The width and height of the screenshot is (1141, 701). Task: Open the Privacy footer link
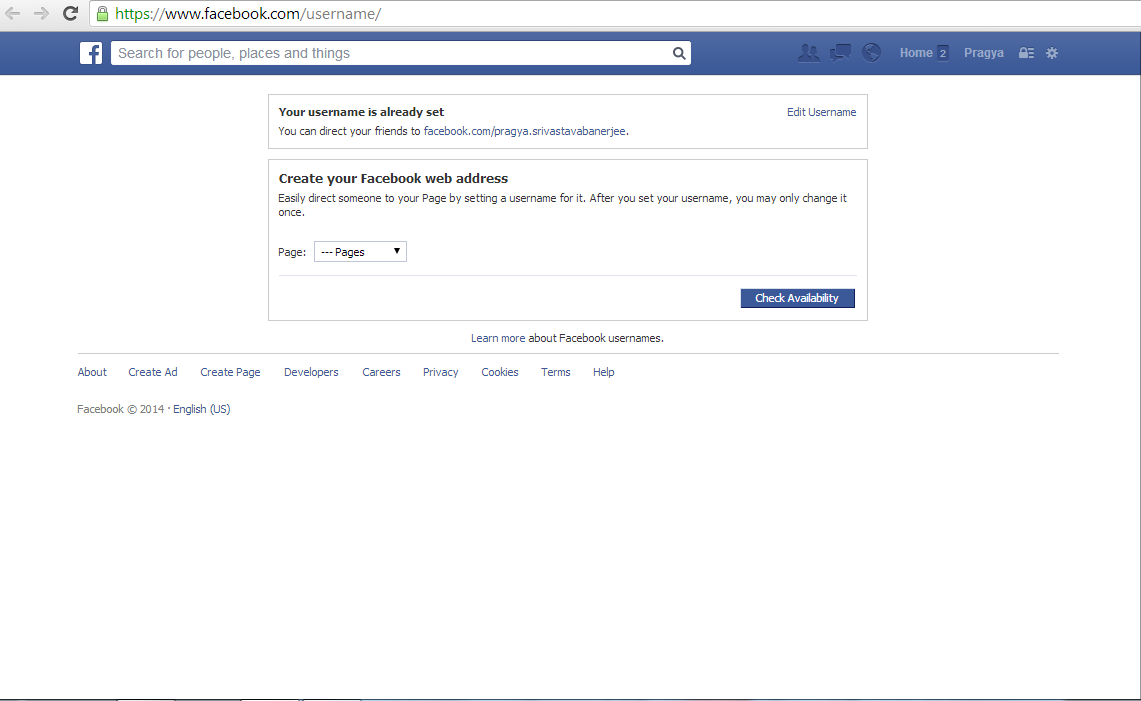point(440,372)
